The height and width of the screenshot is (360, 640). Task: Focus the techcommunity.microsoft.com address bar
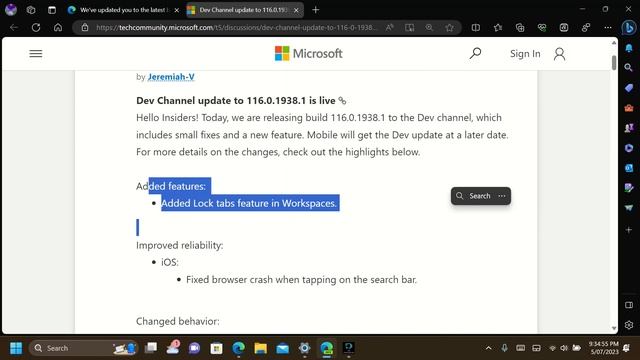[236, 27]
